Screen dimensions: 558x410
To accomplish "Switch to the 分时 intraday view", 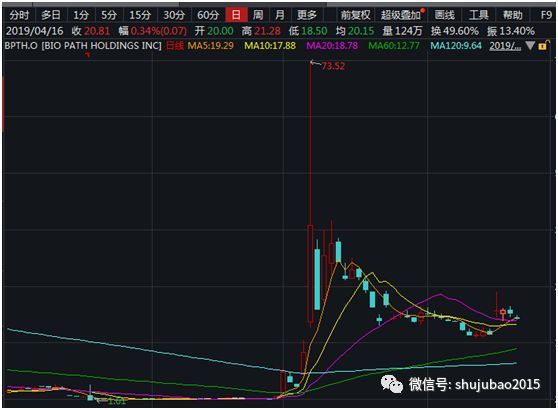I will 19,15.
